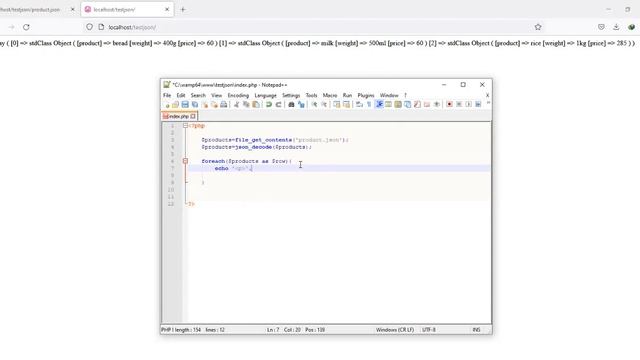
Task: Click the New file icon in Notepad++ toolbar
Action: pyautogui.click(x=167, y=105)
